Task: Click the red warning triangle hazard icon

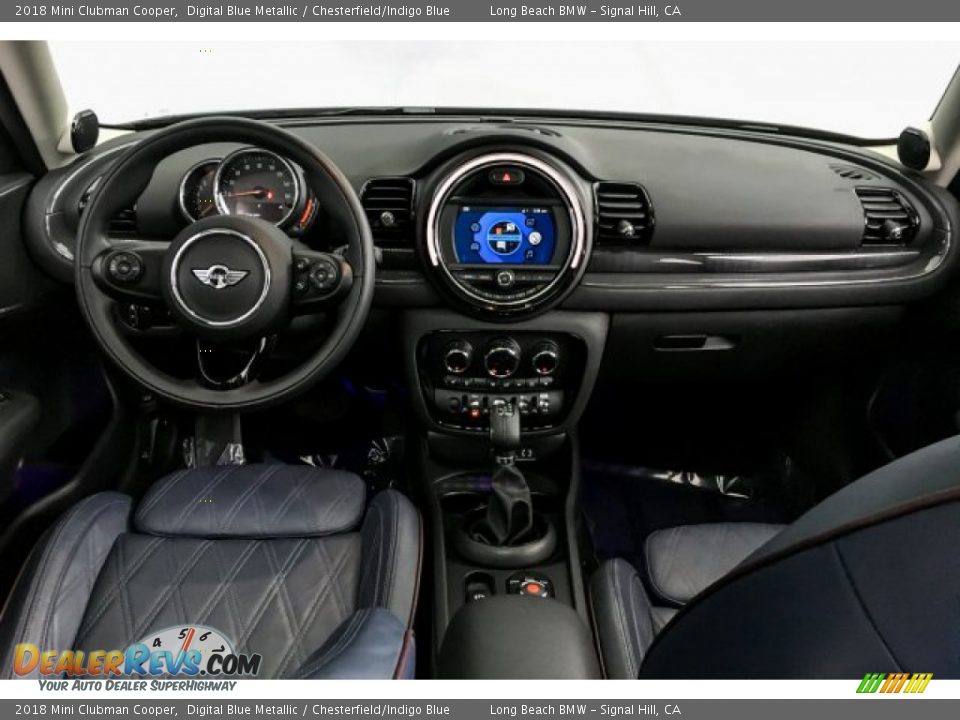Action: pos(506,176)
